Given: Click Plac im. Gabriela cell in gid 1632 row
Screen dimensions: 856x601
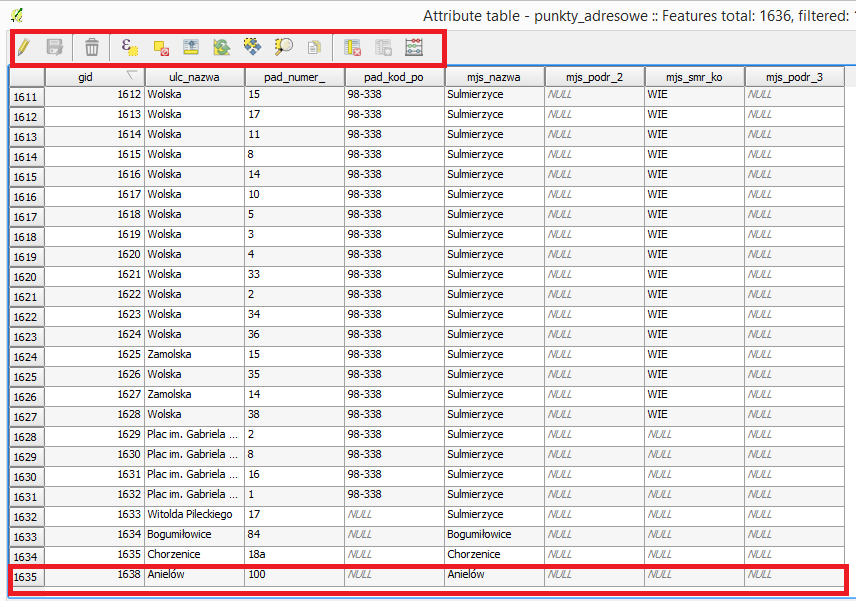Looking at the screenshot, I should [x=194, y=495].
